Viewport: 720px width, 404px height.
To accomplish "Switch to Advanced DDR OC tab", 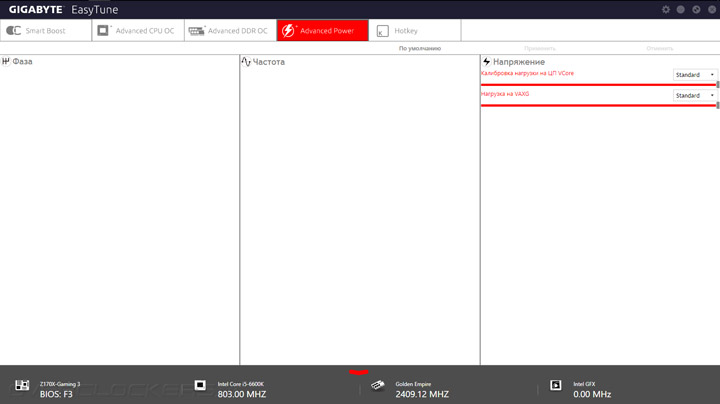I will [231, 31].
